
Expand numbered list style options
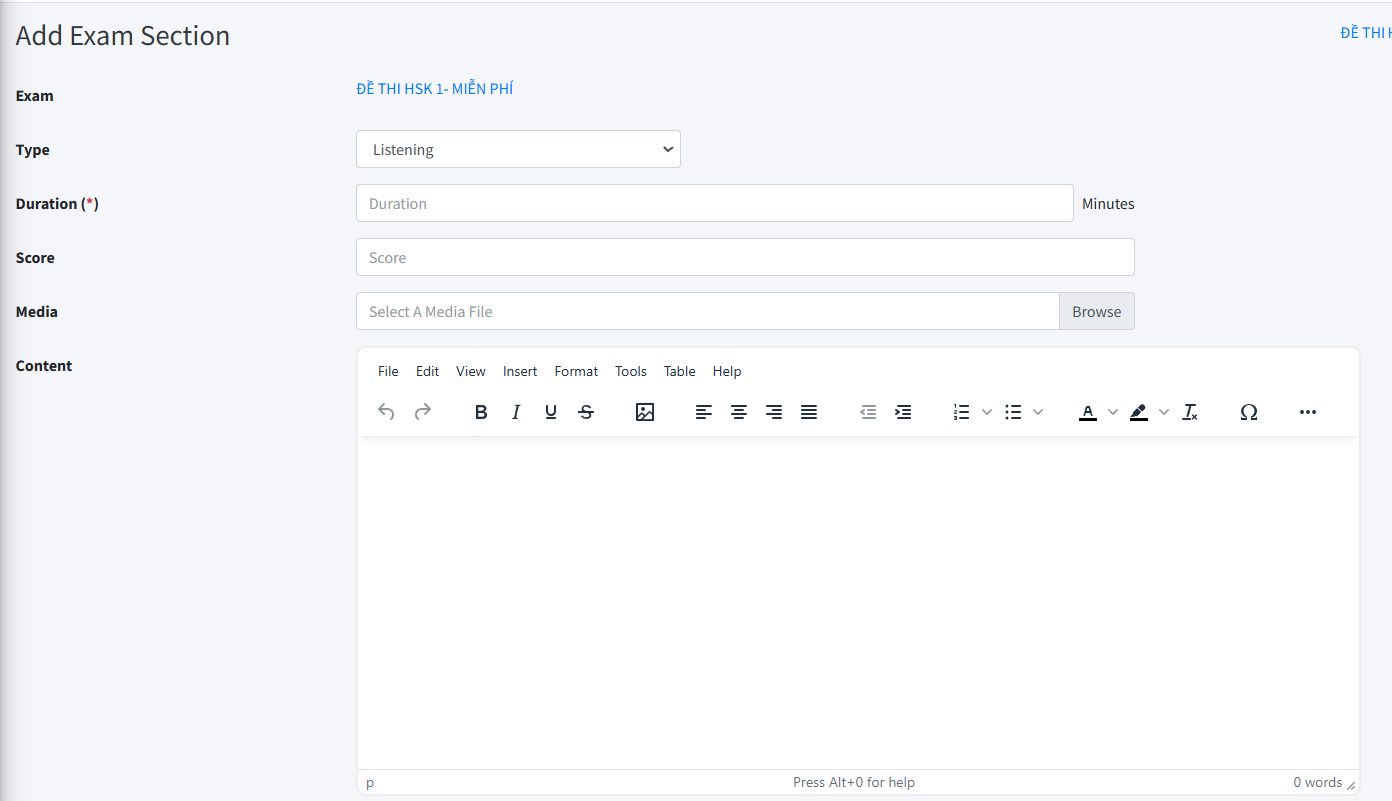[x=987, y=412]
